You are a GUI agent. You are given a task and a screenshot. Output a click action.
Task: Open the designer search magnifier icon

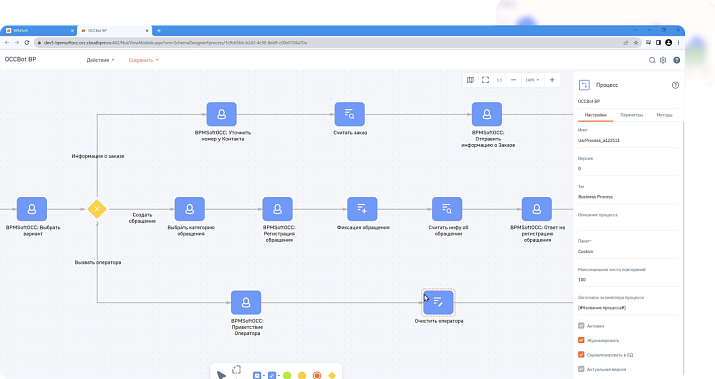(x=652, y=60)
